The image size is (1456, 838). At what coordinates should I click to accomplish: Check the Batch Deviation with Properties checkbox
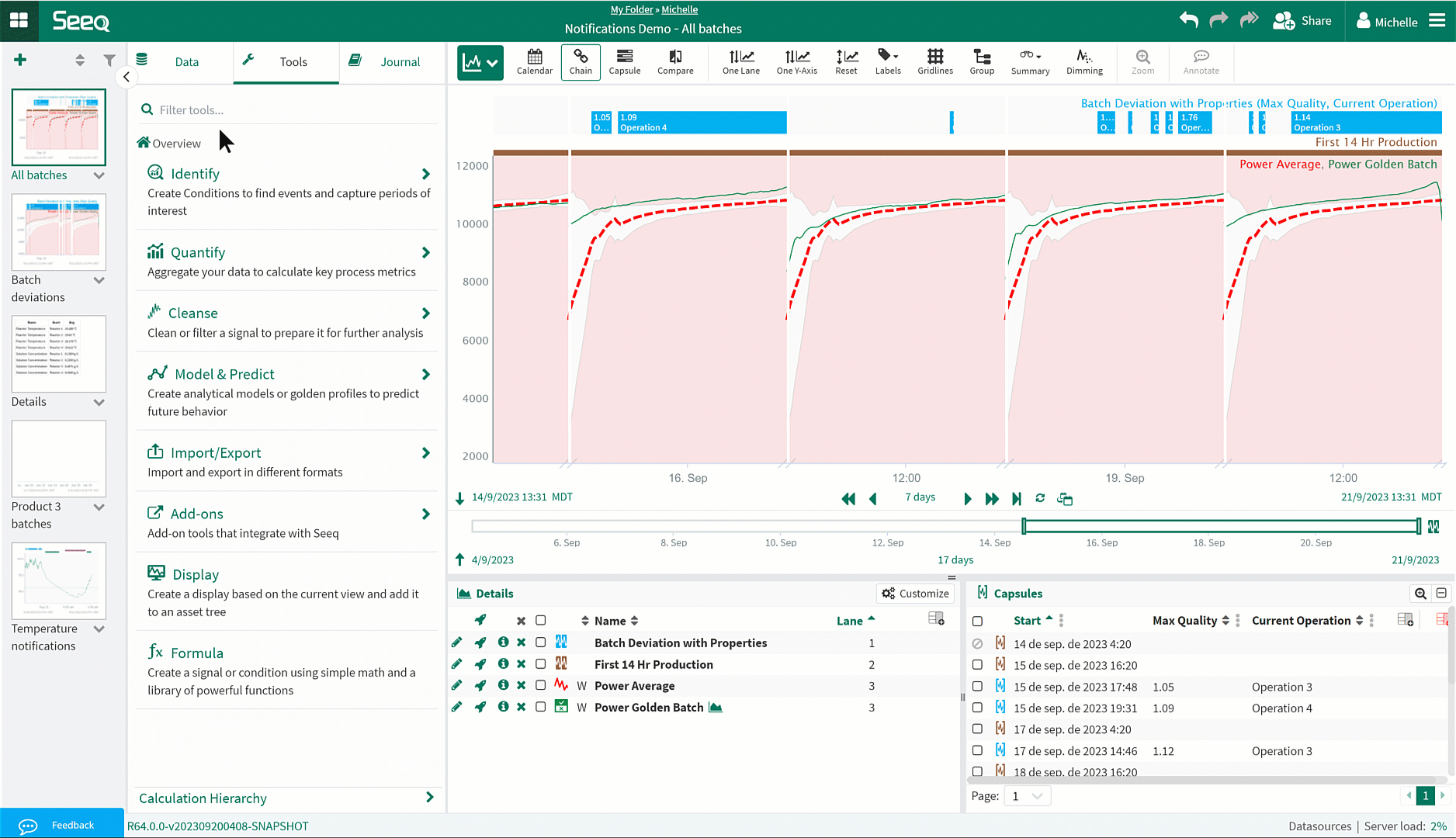pyautogui.click(x=541, y=642)
